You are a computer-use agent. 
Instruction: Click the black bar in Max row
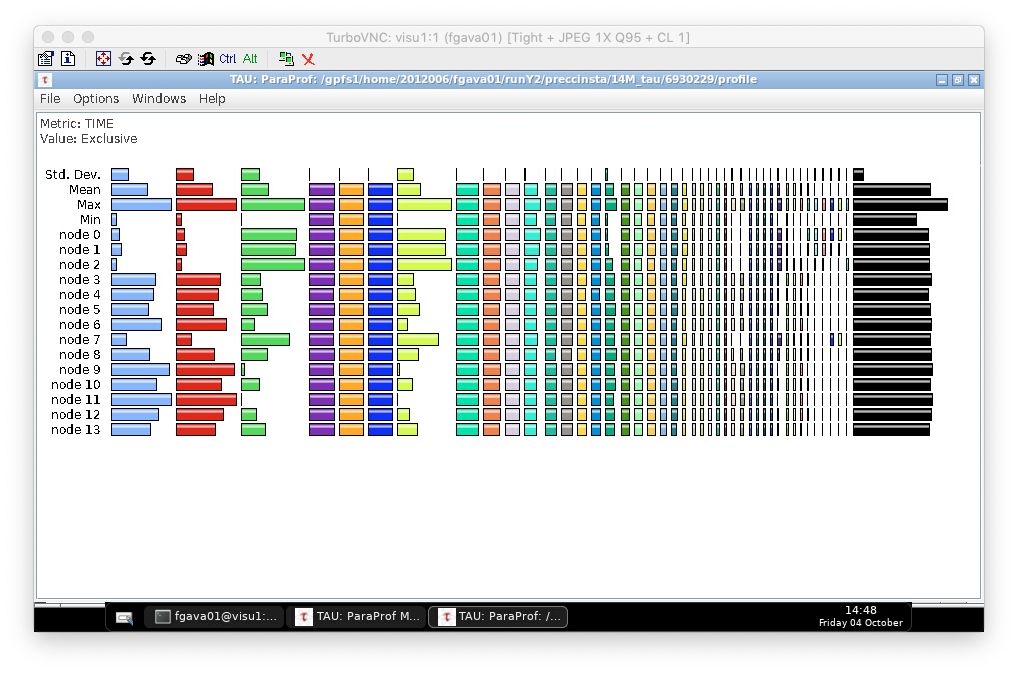click(900, 205)
